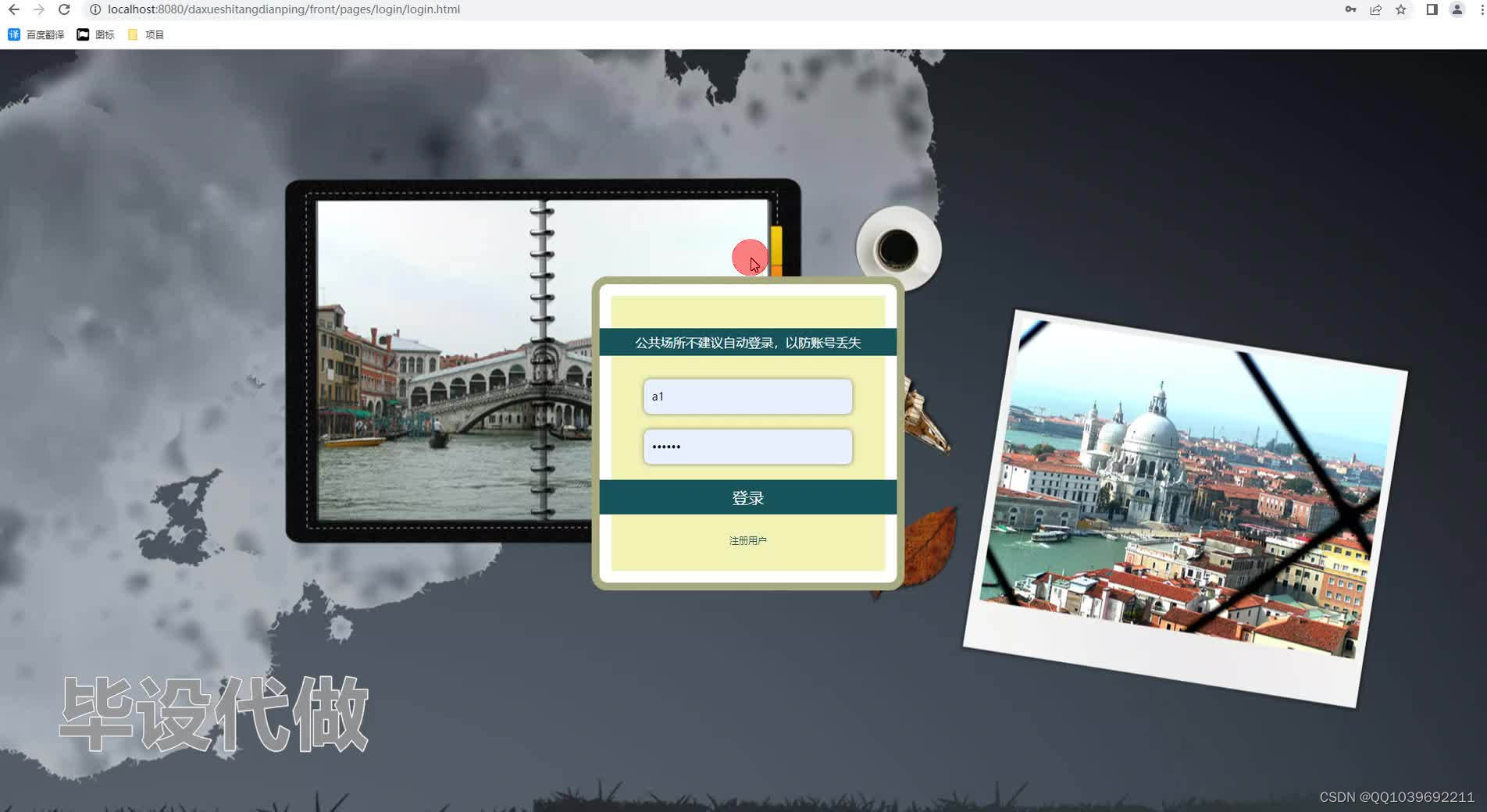
Task: Open the 图标 bookmark
Action: pyautogui.click(x=95, y=34)
